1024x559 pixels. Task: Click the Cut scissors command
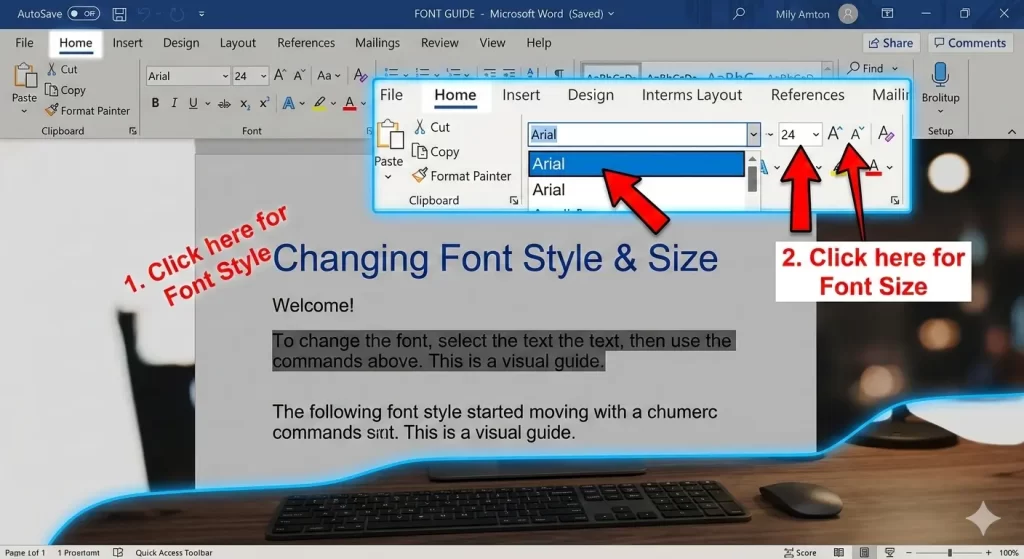tap(62, 69)
